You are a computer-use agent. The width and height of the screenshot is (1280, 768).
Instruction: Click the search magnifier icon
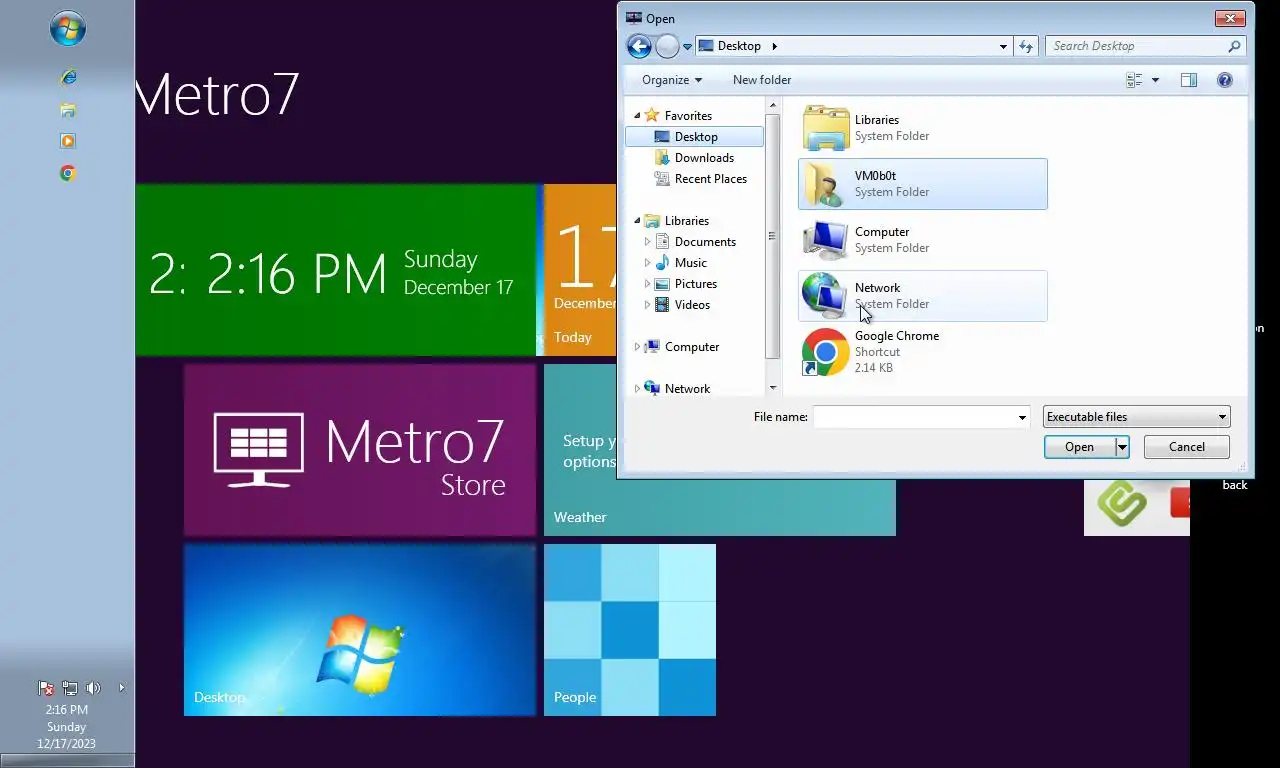pyautogui.click(x=1235, y=46)
